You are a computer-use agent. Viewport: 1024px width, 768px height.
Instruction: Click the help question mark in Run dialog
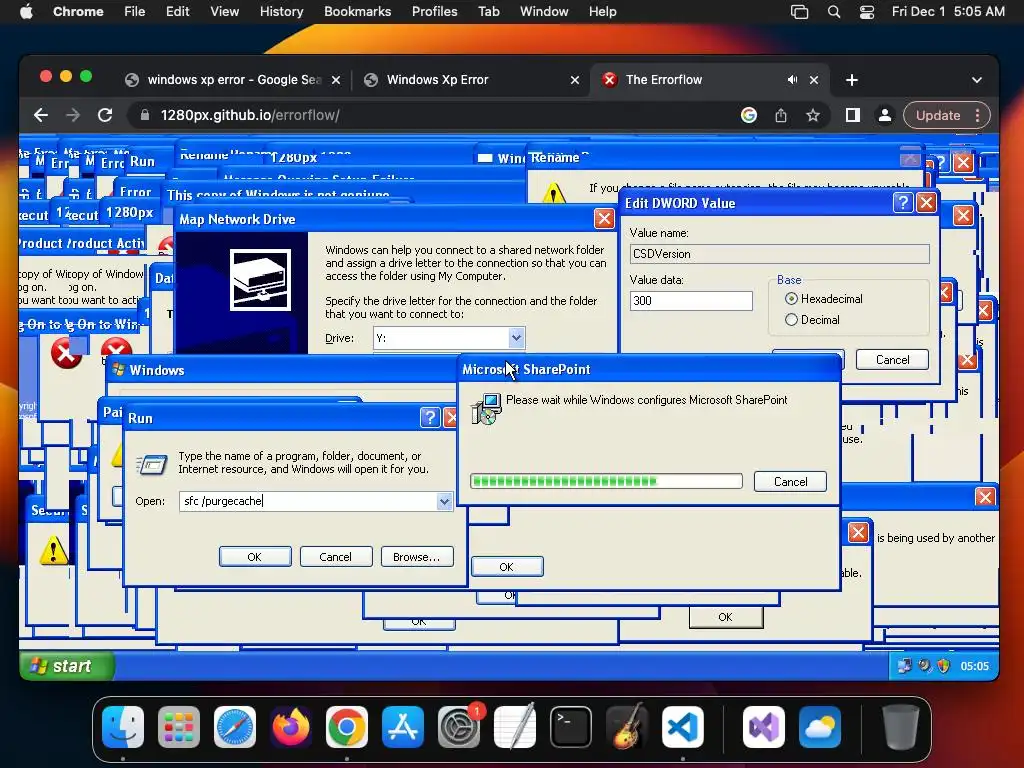[430, 418]
